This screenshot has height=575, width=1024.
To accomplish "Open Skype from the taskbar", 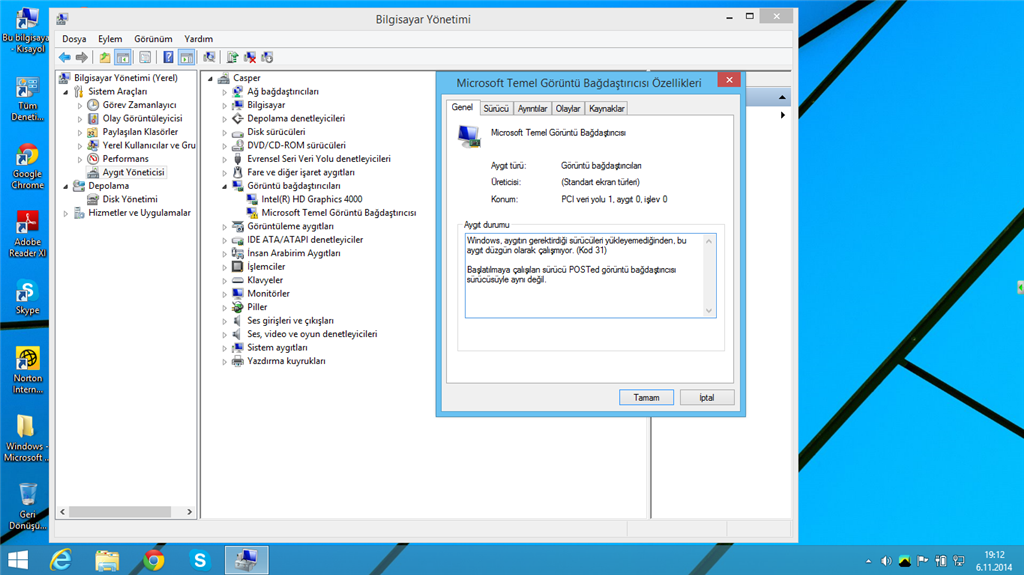I will tap(200, 560).
